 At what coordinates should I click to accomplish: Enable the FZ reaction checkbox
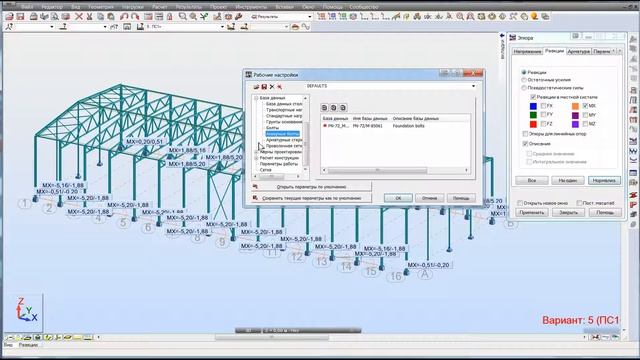(x=543, y=124)
